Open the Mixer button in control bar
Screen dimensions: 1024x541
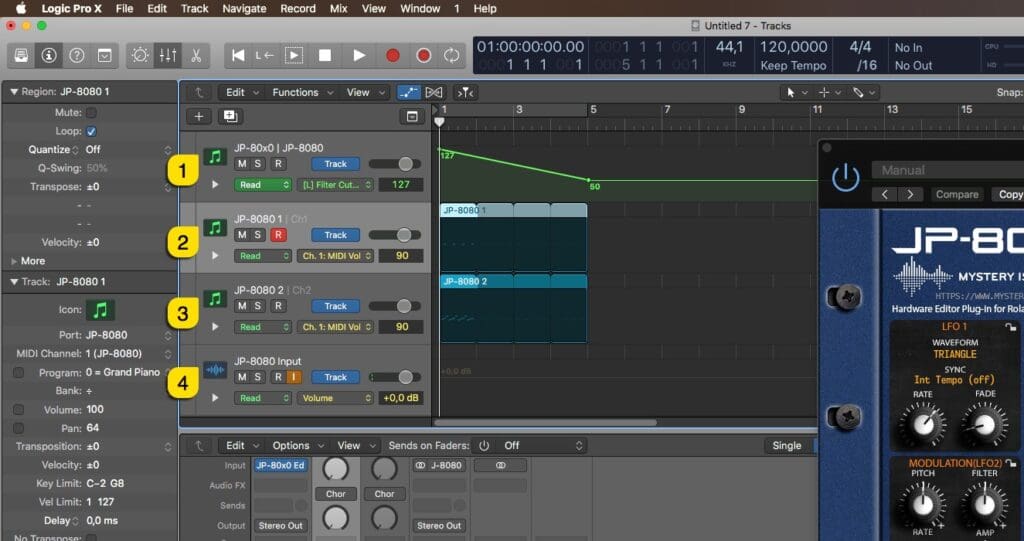coord(168,56)
